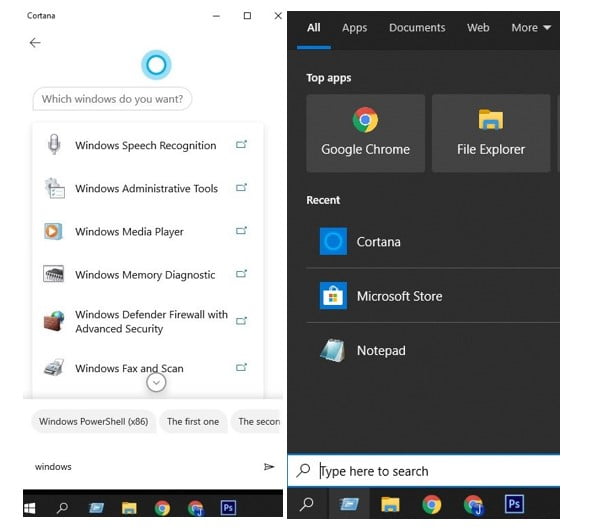Choose the Windows PowerShell (x86) suggestion
This screenshot has width=589, height=532.
(94, 422)
